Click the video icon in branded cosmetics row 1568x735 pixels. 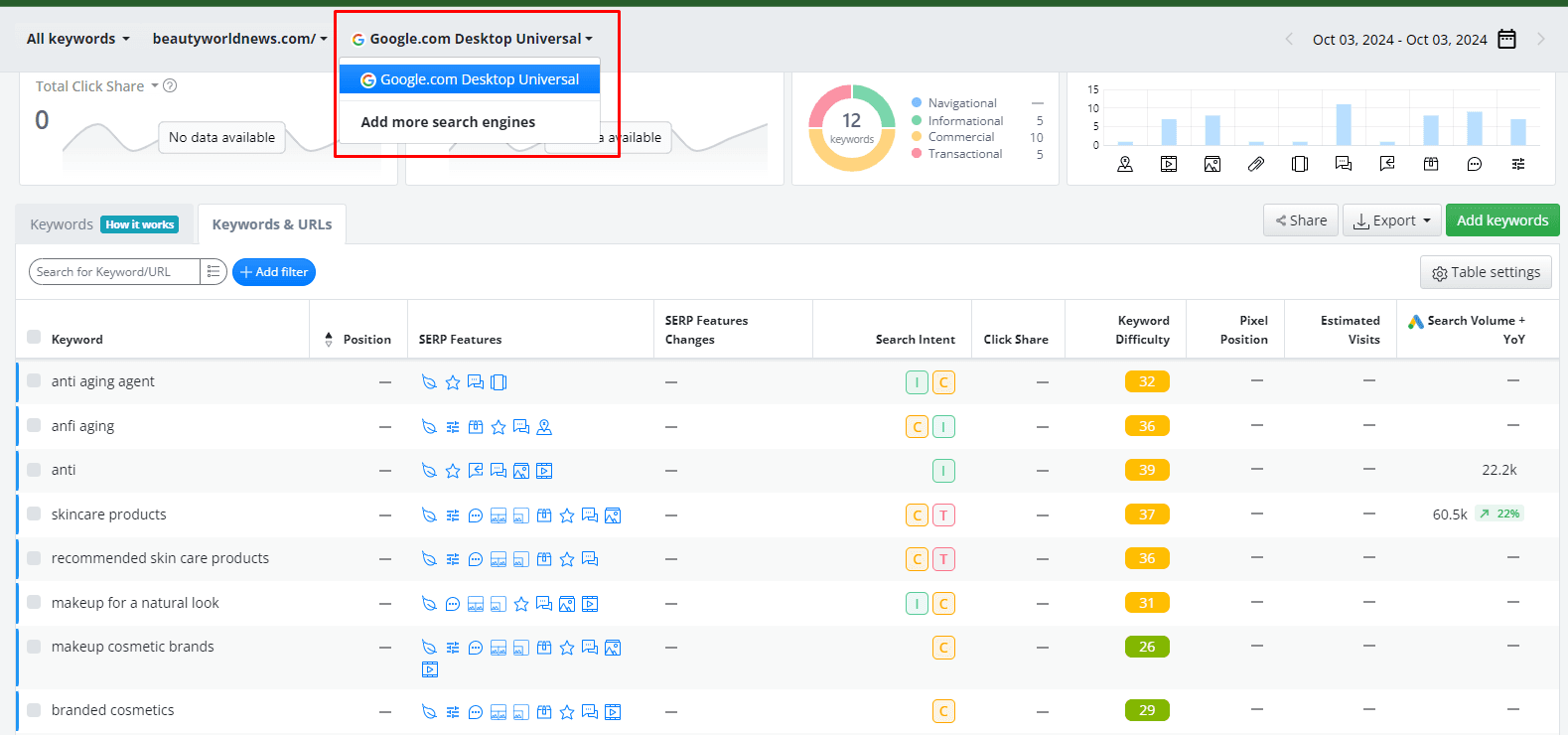tap(613, 712)
